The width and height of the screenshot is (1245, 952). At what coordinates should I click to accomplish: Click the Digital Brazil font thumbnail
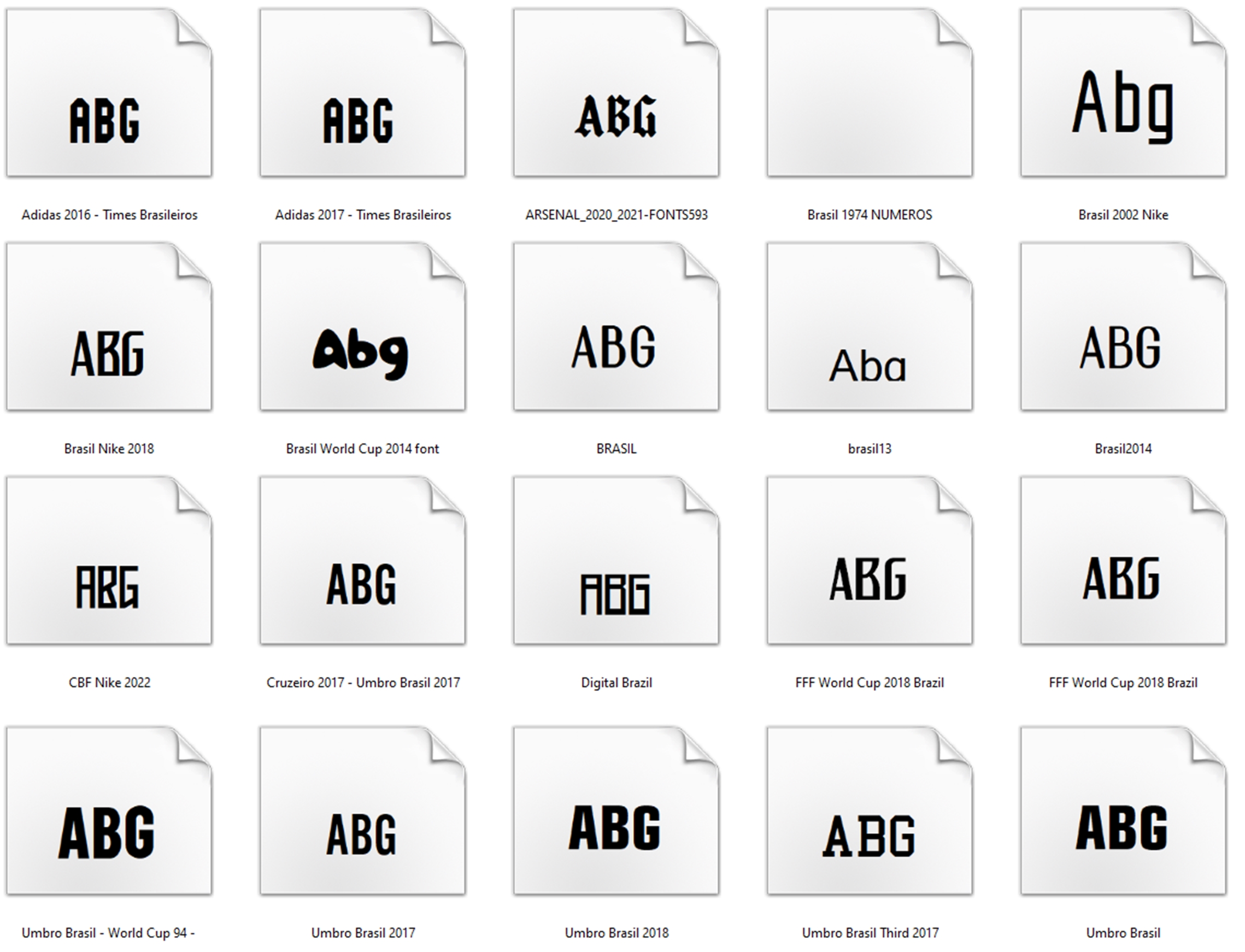point(616,561)
